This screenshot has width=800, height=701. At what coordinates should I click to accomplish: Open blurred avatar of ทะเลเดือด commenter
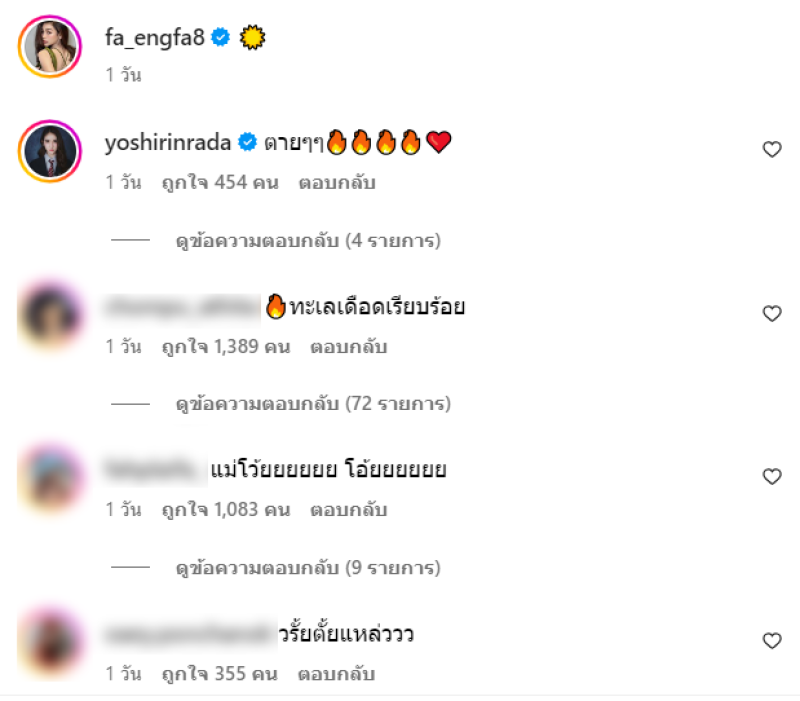50,315
